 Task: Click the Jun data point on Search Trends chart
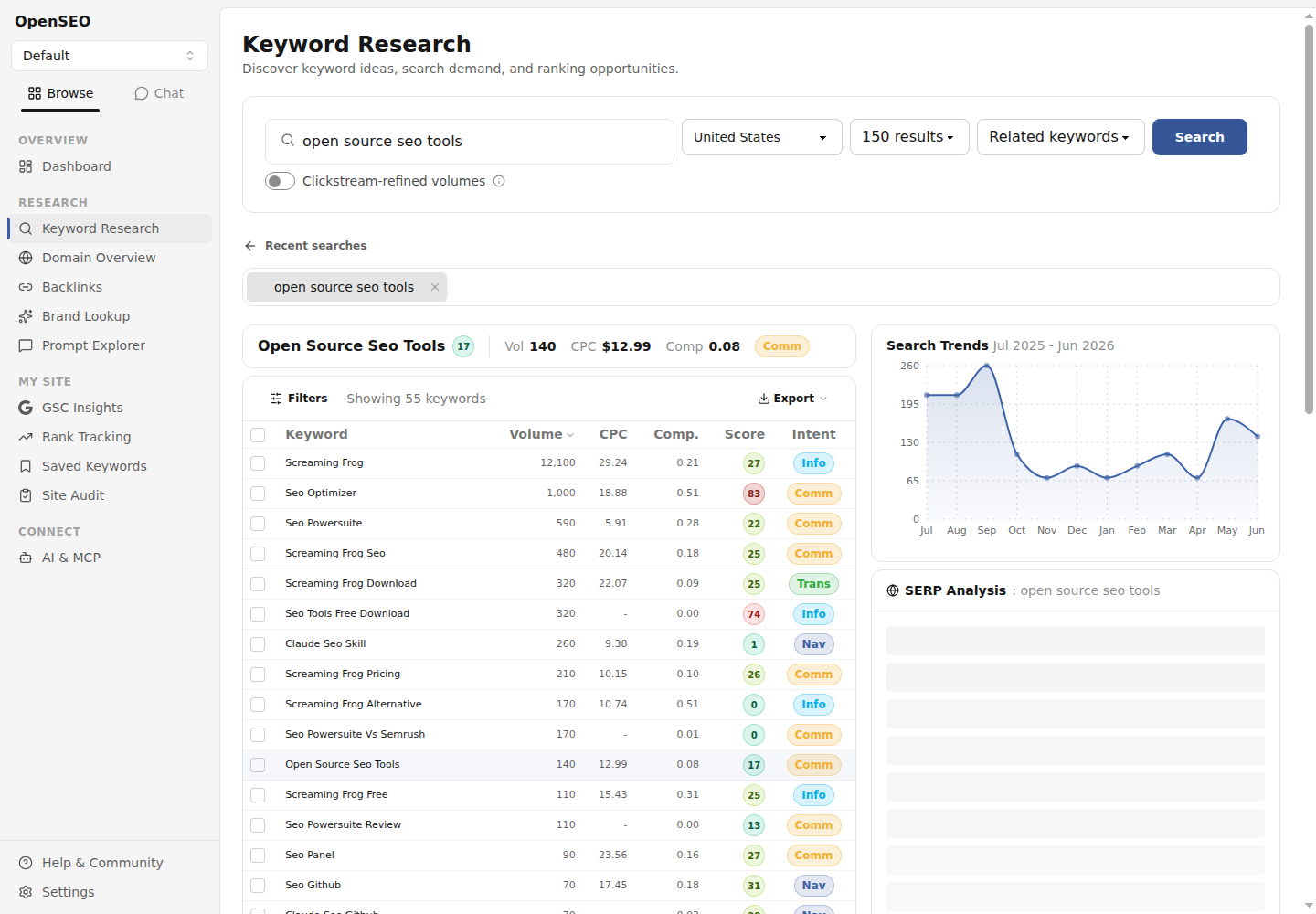1258,437
